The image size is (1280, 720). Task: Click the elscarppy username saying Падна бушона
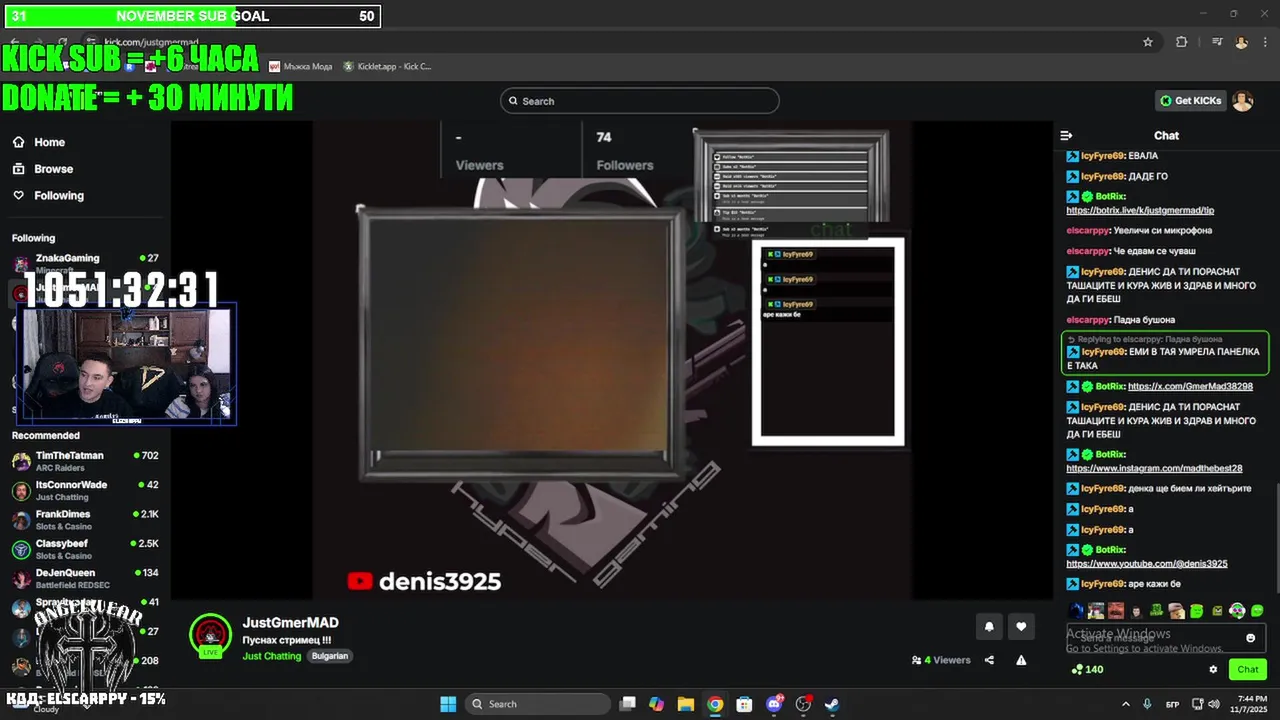(x=1088, y=320)
